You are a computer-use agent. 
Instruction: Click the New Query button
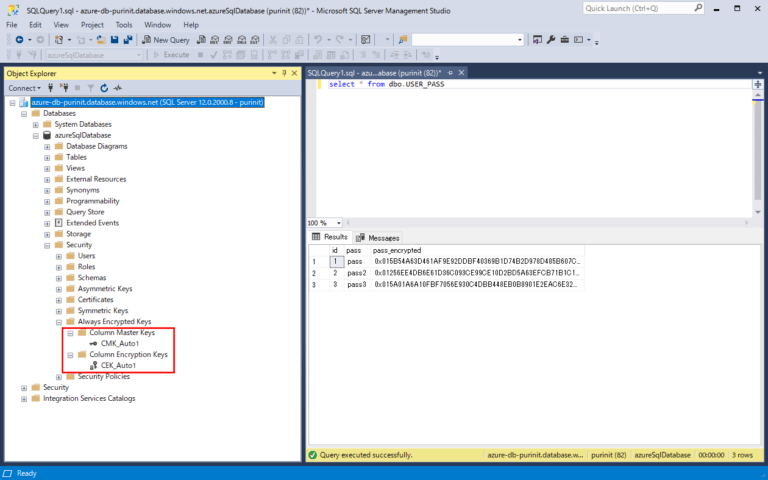[166, 40]
